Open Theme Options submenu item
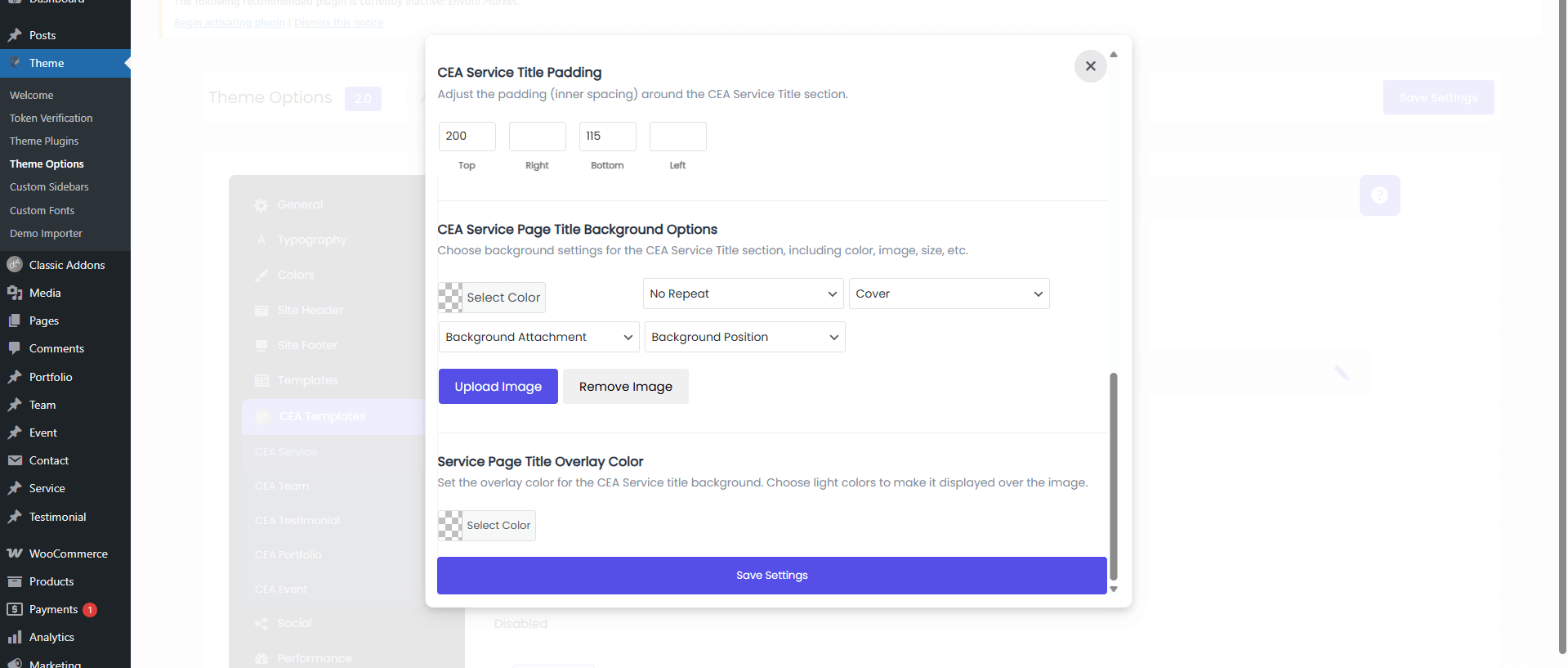 [x=47, y=164]
